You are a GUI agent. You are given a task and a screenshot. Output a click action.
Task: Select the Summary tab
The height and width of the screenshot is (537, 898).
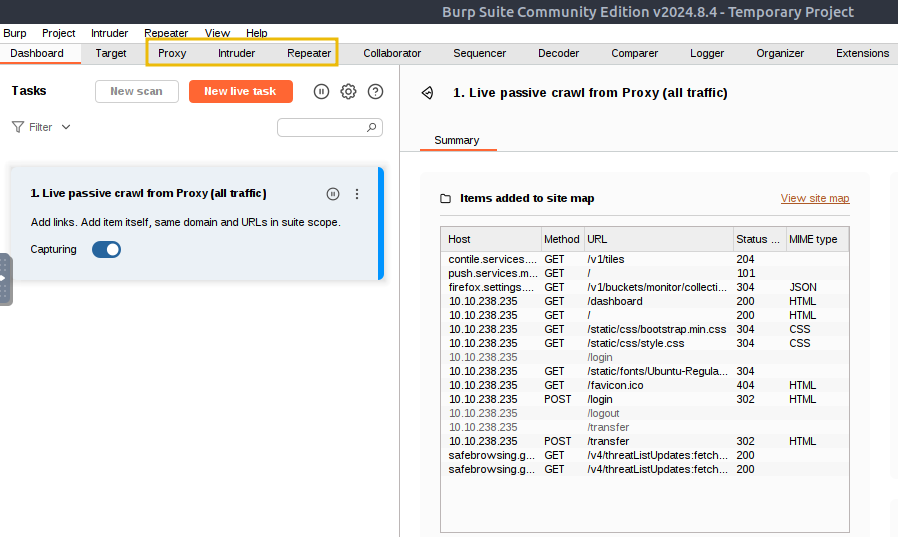457,140
